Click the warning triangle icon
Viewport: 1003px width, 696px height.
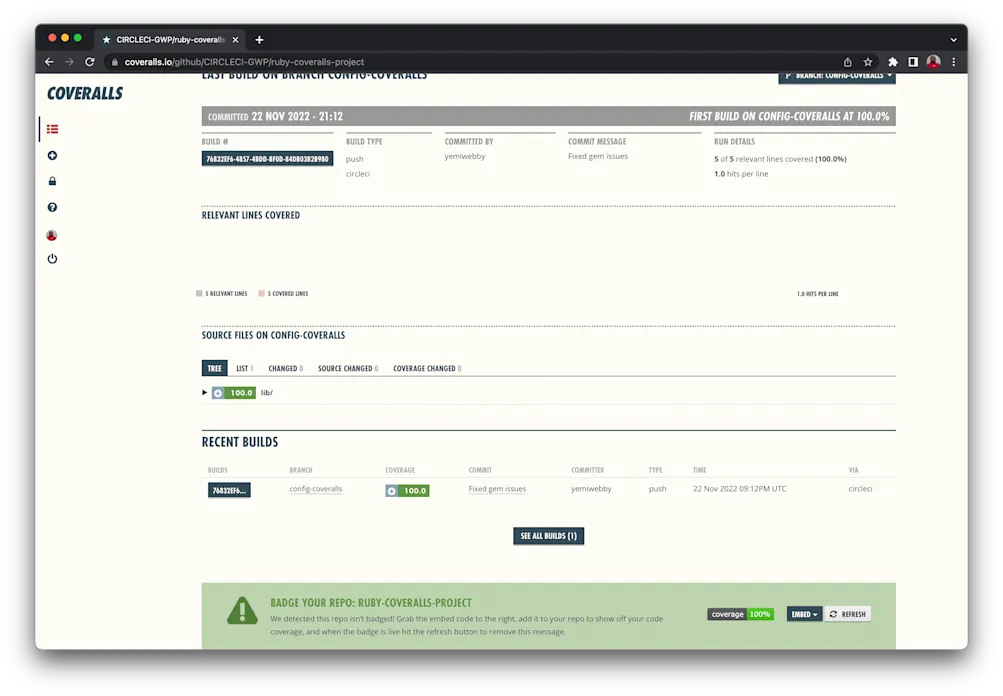(x=242, y=611)
